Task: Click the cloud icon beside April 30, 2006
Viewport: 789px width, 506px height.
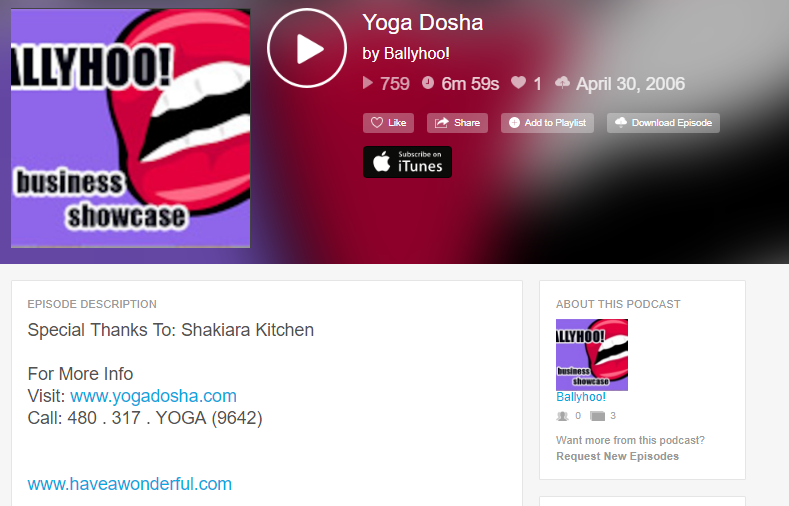Action: [562, 82]
